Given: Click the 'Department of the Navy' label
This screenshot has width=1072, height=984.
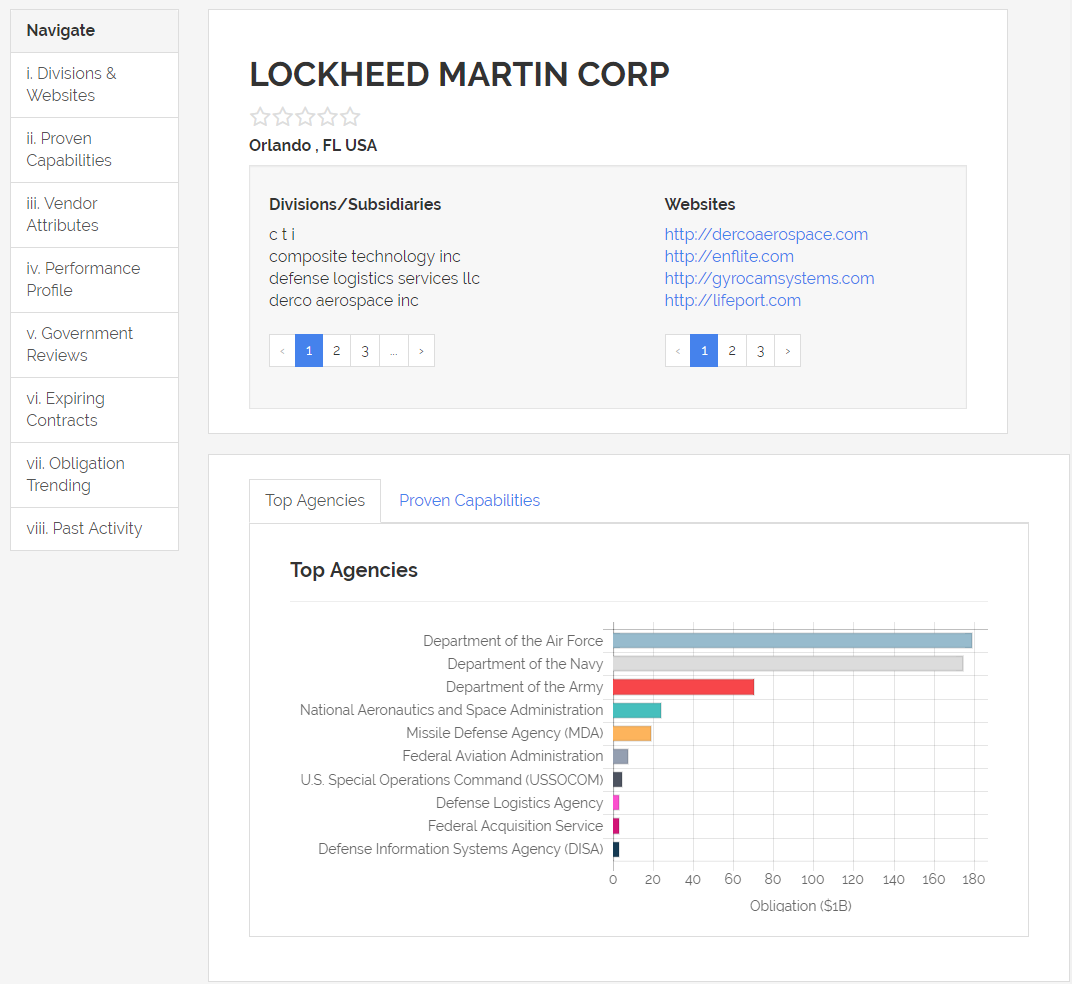Looking at the screenshot, I should point(525,664).
